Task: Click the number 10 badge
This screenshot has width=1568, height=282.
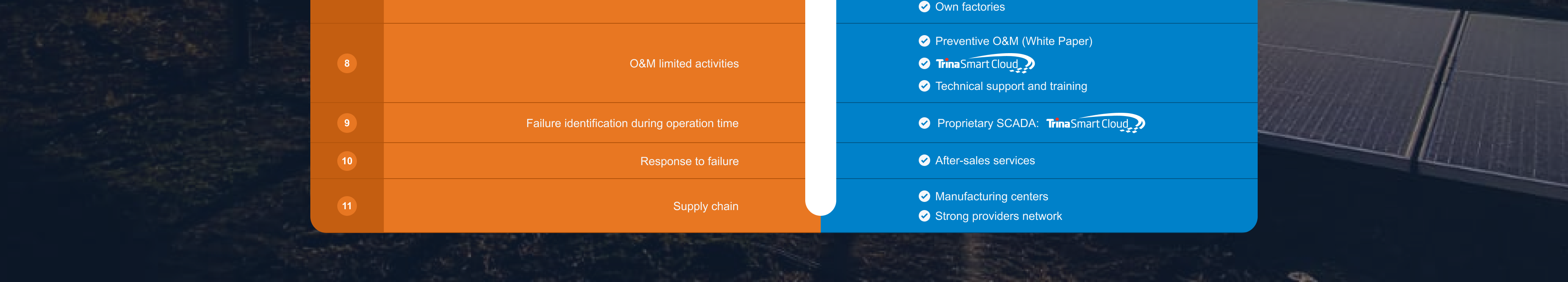Action: [x=347, y=161]
